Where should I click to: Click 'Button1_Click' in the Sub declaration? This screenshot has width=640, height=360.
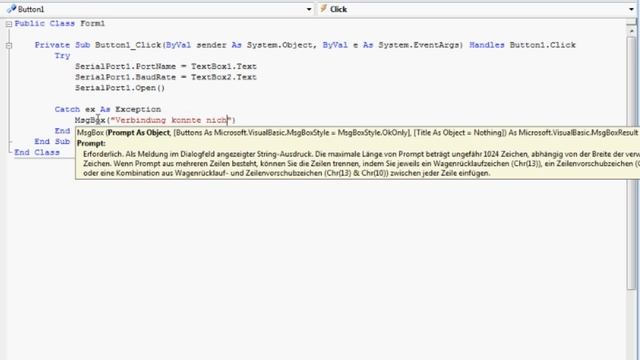click(128, 45)
